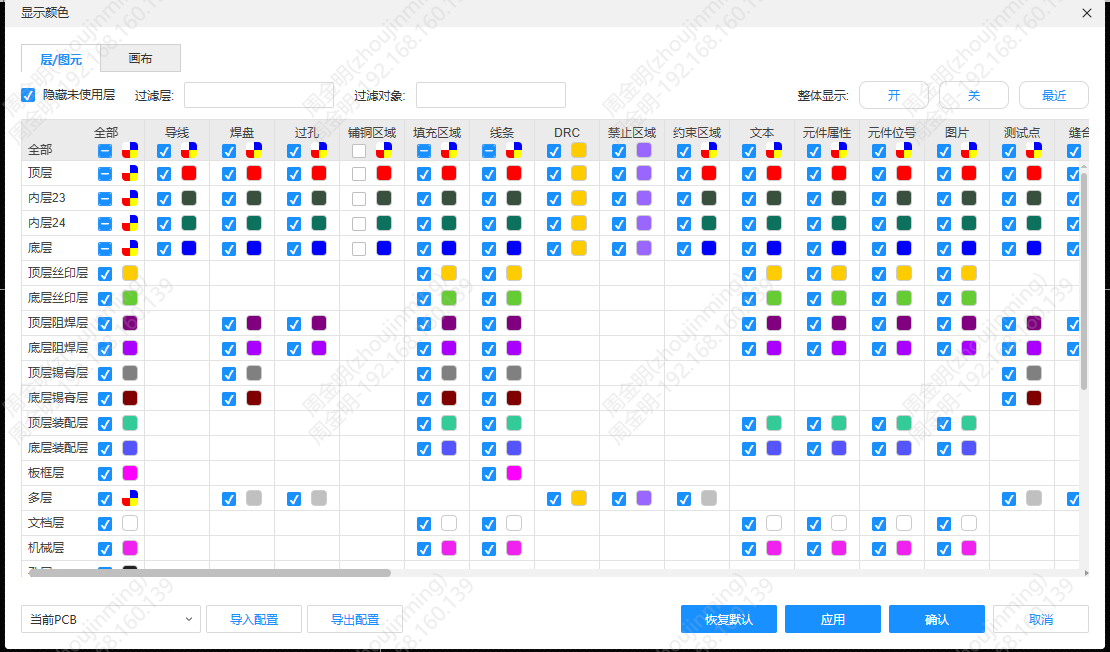The height and width of the screenshot is (652, 1110).
Task: Open multicolor swatch for 顶层 row 全部 column
Action: click(130, 173)
